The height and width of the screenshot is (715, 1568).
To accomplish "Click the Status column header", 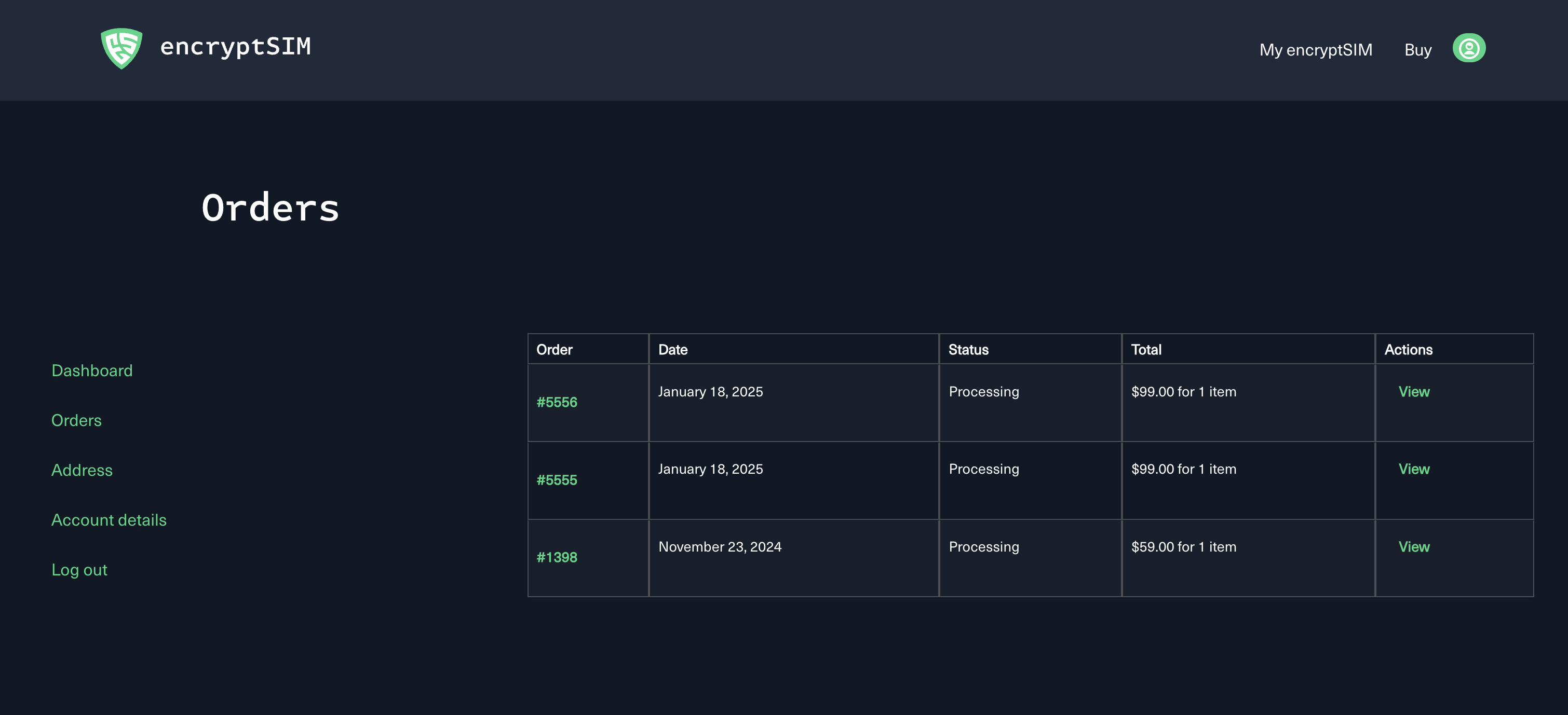I will pos(968,350).
